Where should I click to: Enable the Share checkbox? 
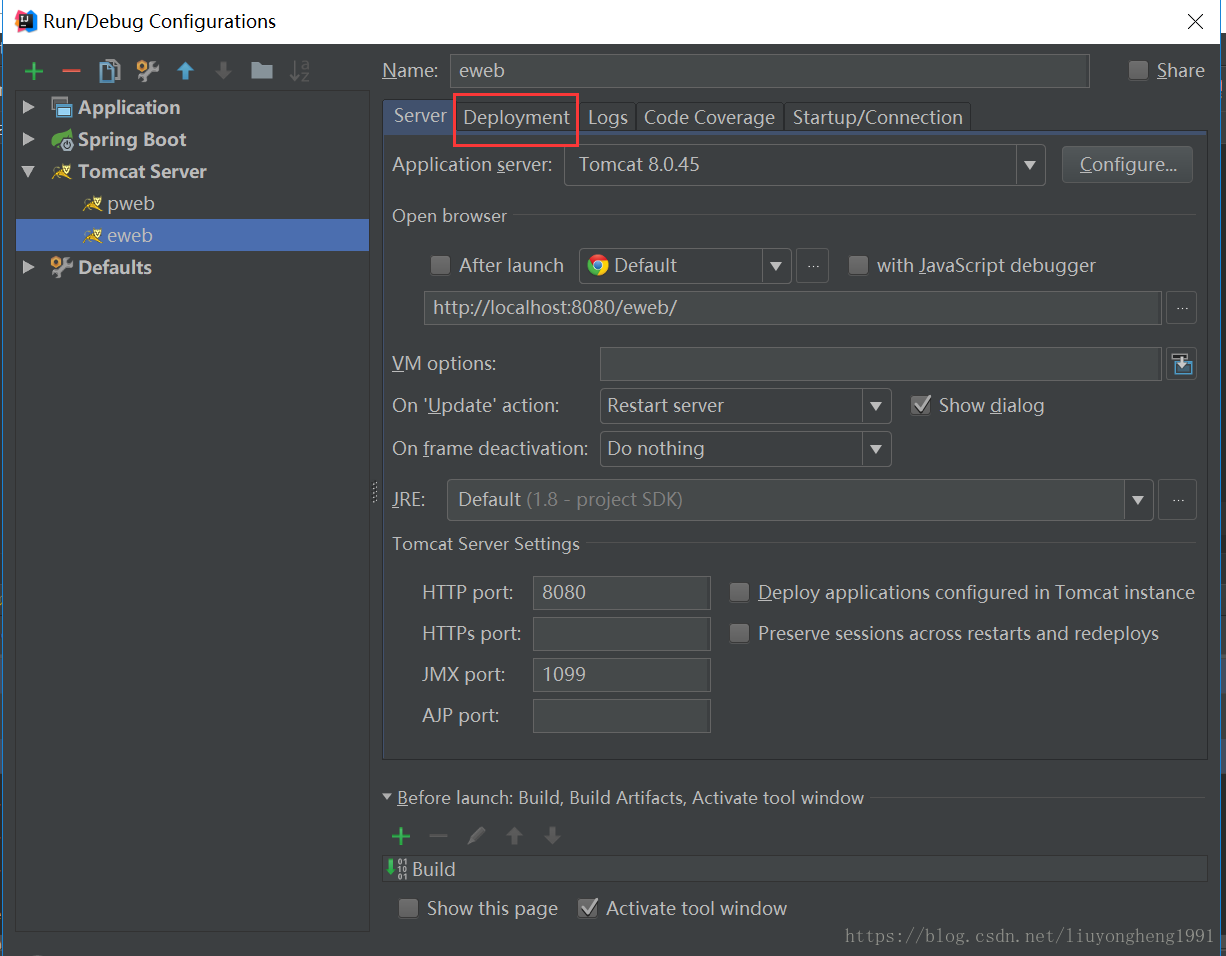(x=1138, y=71)
